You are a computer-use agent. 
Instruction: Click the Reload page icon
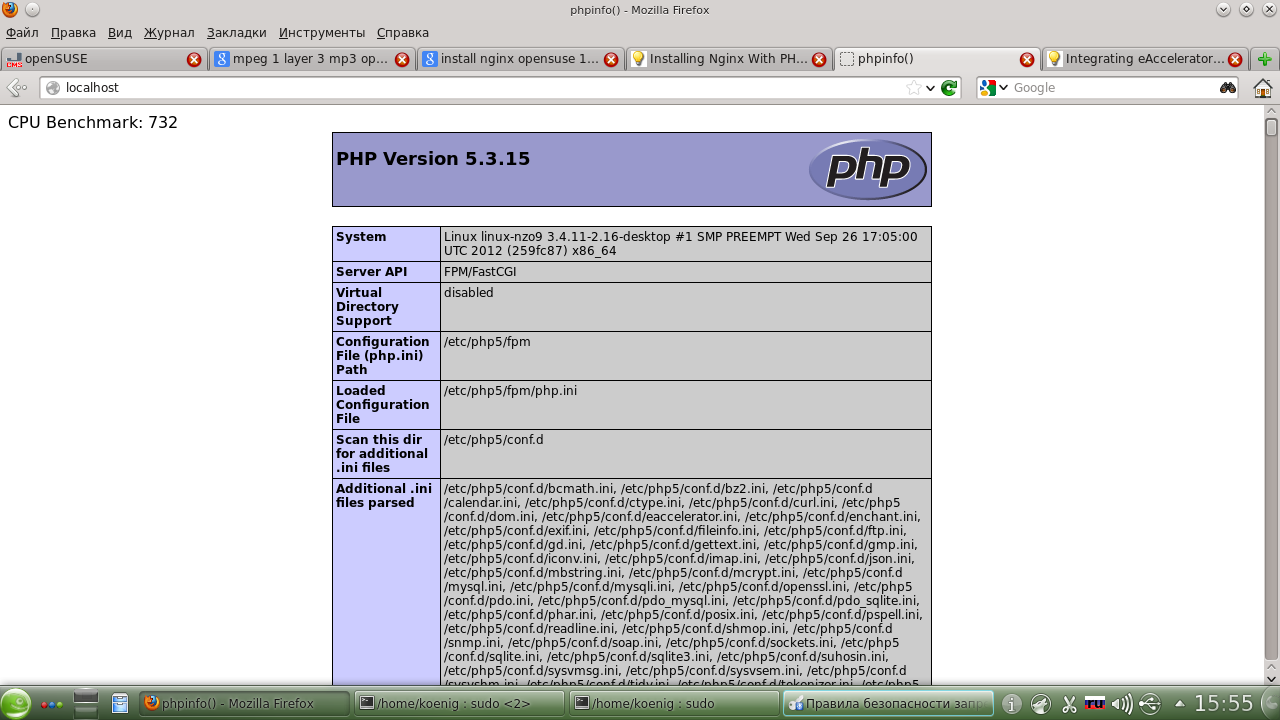pos(949,88)
